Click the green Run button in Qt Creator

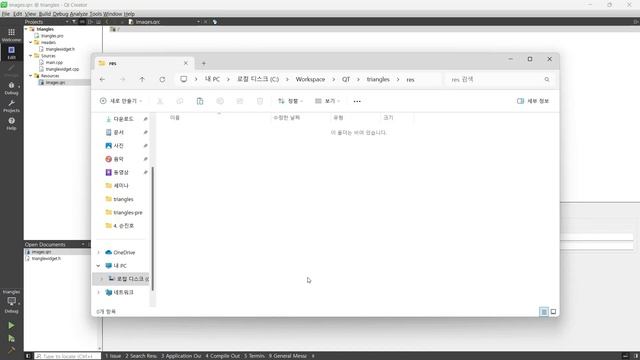coord(11,325)
